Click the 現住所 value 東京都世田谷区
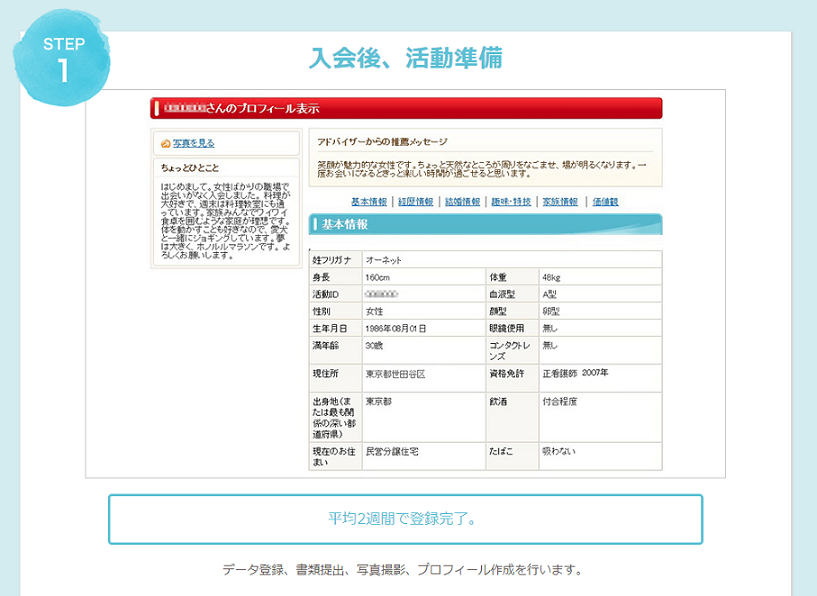 [x=396, y=373]
